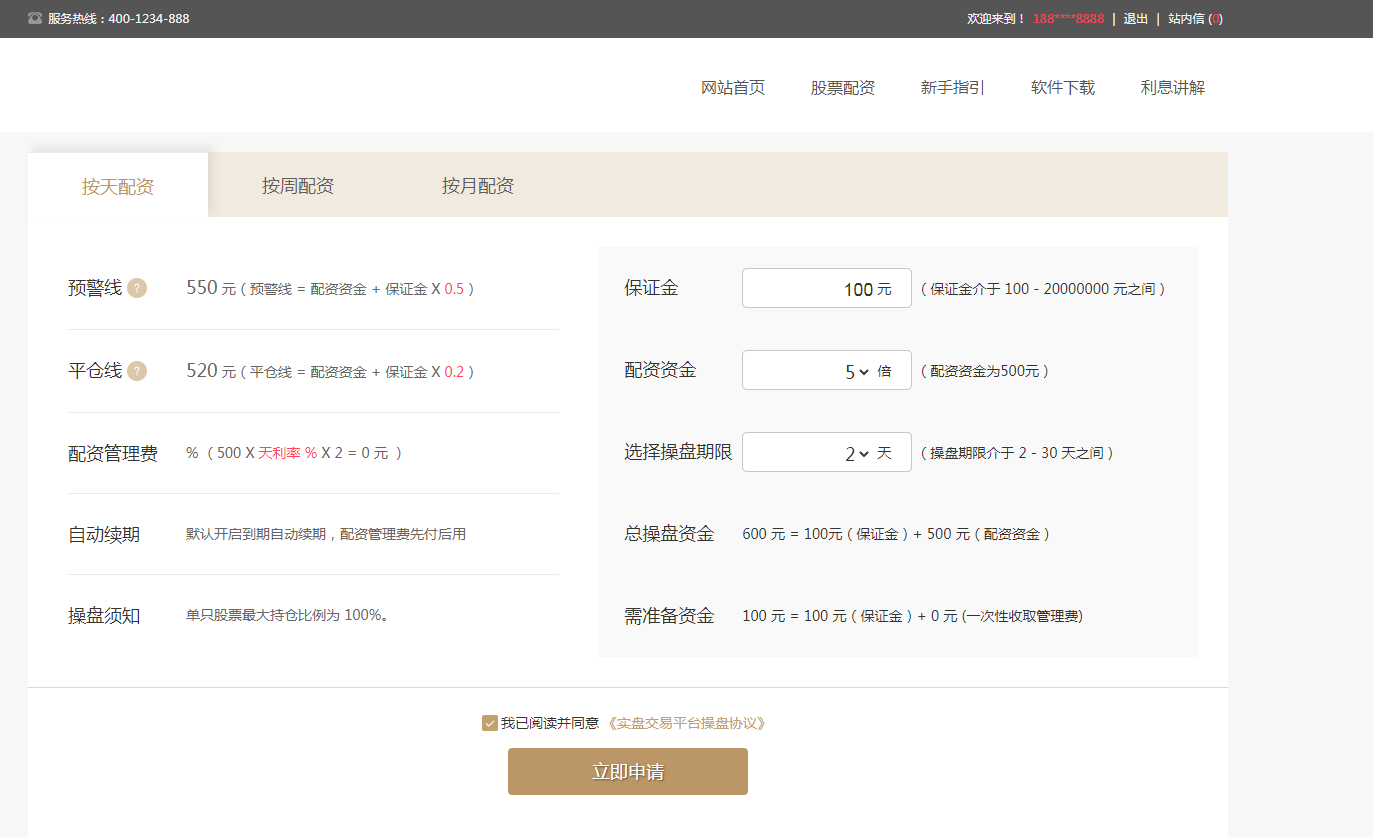Open 站内信 site messages link
The height and width of the screenshot is (837, 1373).
(1195, 18)
